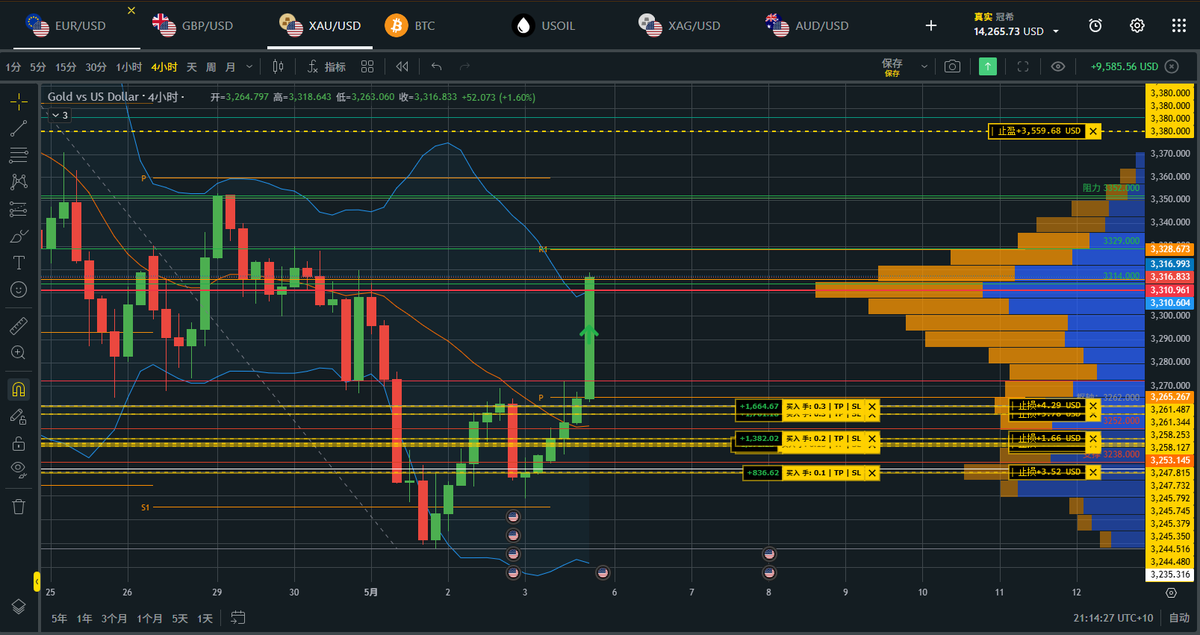Expand account balance dropdown
This screenshot has height=635, width=1200.
point(1055,32)
